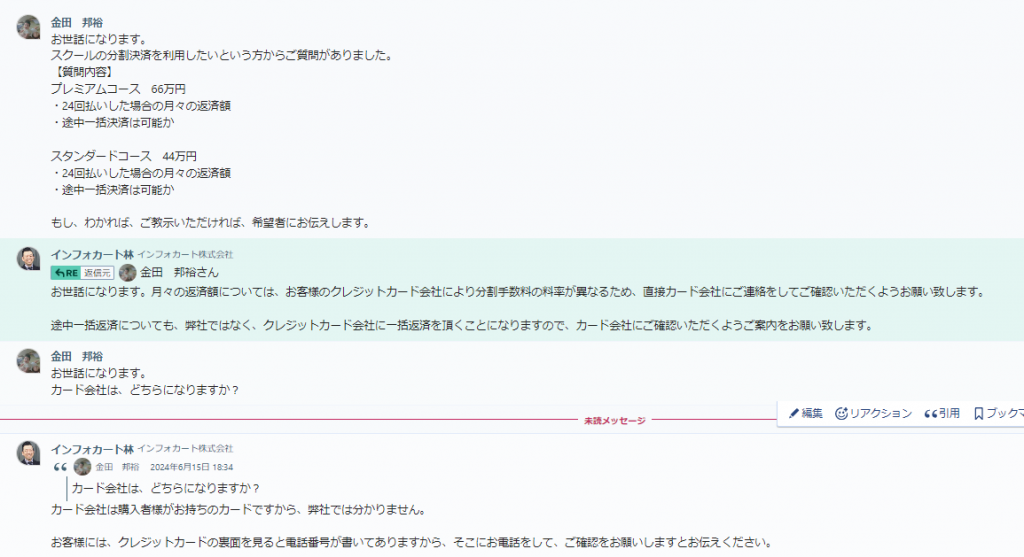This screenshot has width=1024, height=557.
Task: Click line カード会社は購入者様がお持ちのカードですから
Action: click(x=239, y=510)
